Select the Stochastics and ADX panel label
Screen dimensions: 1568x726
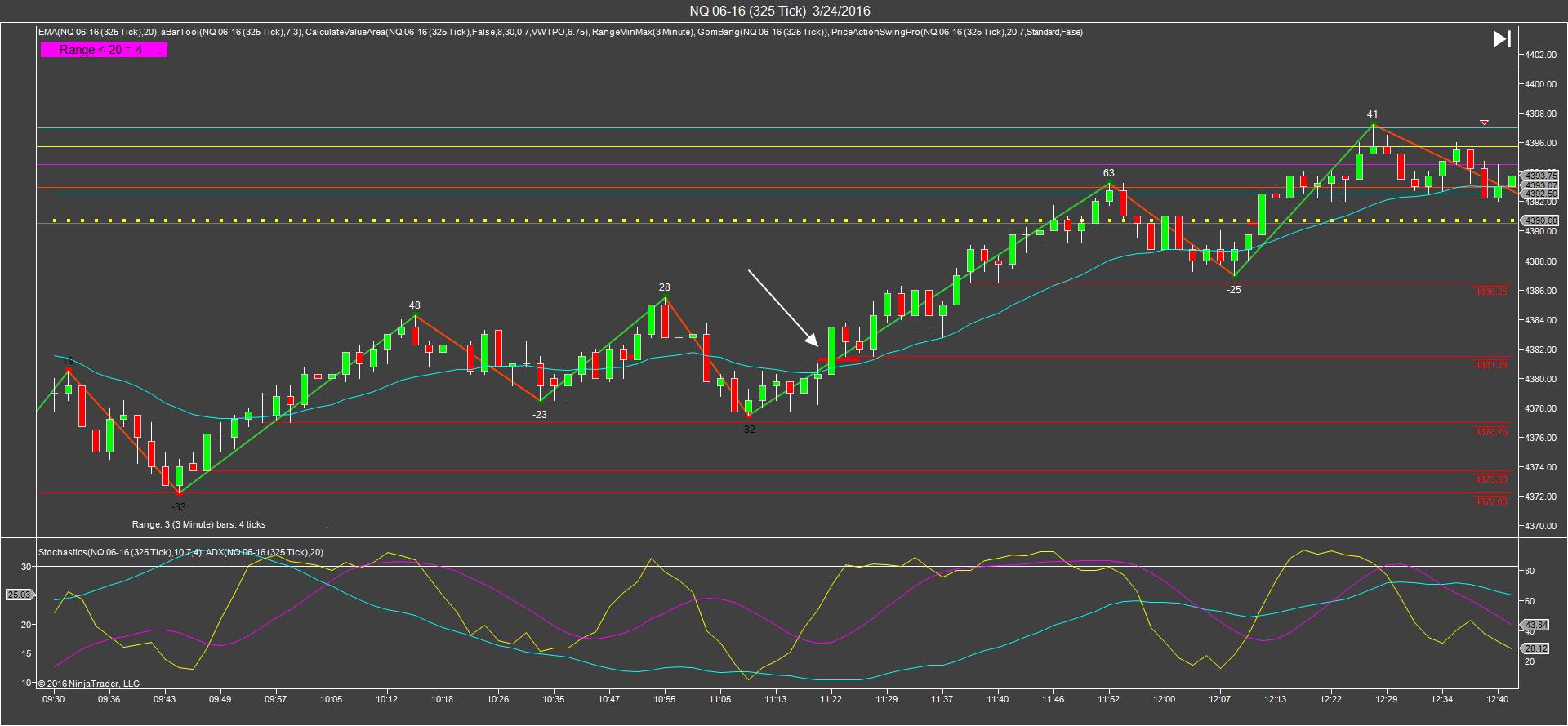[x=180, y=552]
